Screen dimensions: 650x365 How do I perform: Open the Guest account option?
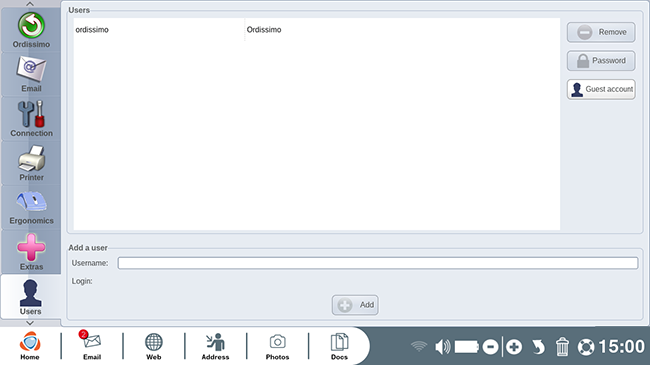[x=601, y=89]
